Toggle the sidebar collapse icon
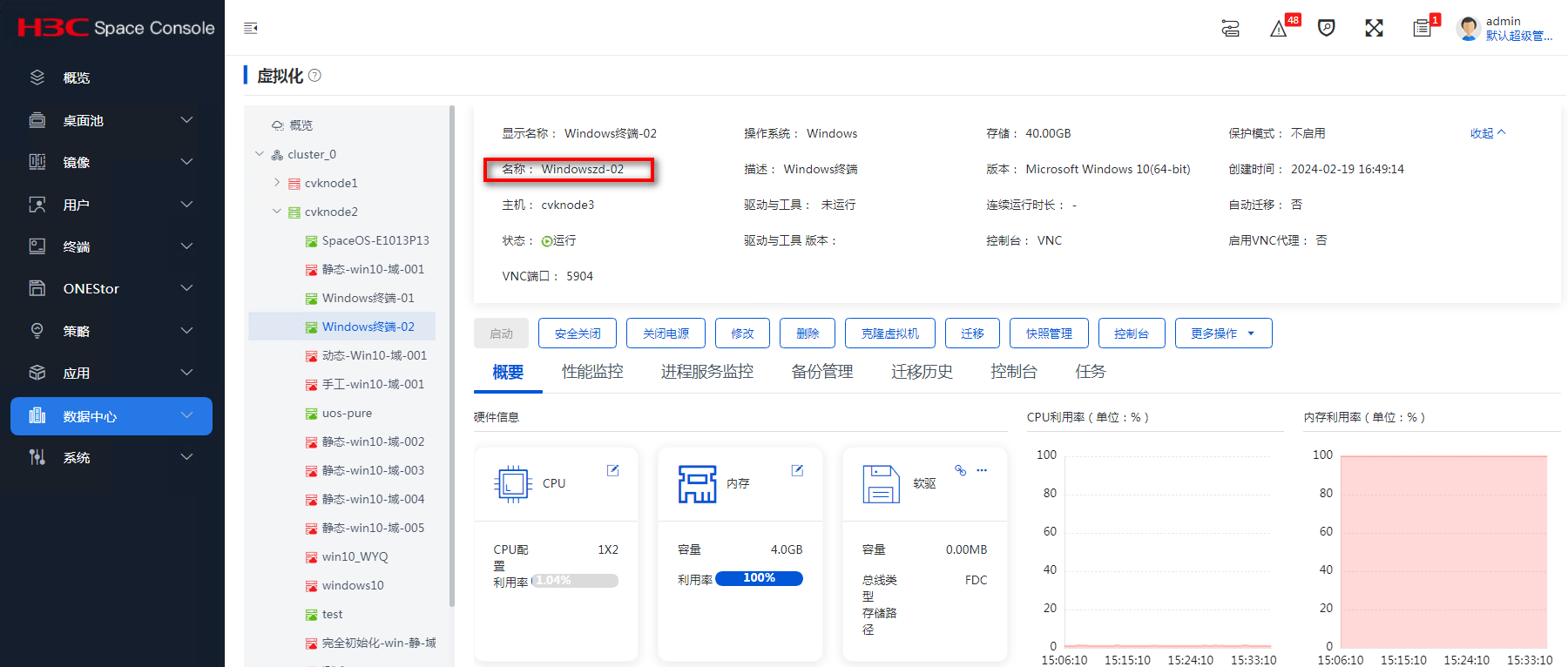 (x=251, y=28)
